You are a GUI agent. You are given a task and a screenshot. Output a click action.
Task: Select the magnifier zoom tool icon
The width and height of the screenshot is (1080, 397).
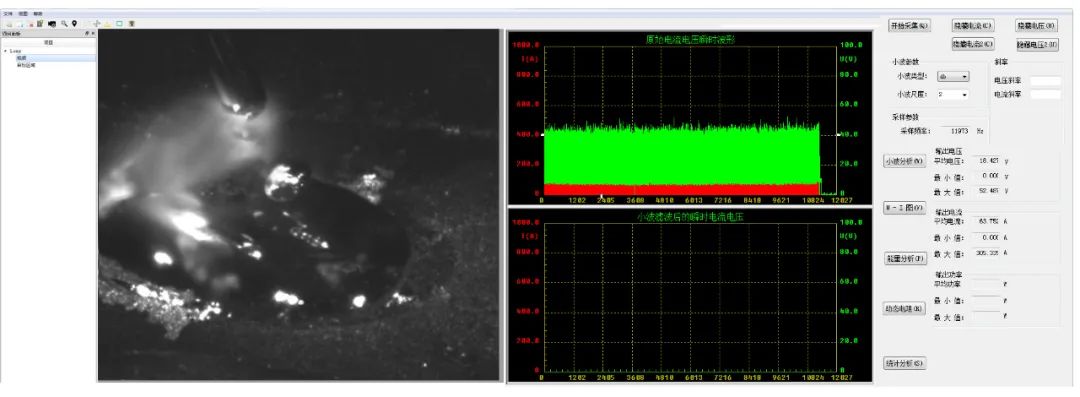tap(64, 23)
